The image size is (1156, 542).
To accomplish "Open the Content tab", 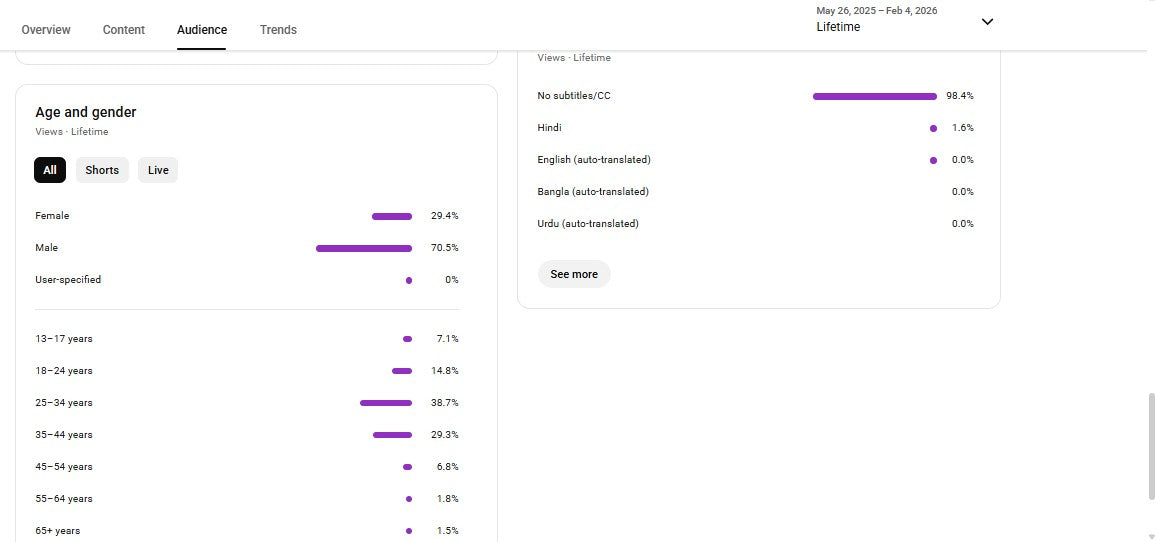I will (x=124, y=30).
